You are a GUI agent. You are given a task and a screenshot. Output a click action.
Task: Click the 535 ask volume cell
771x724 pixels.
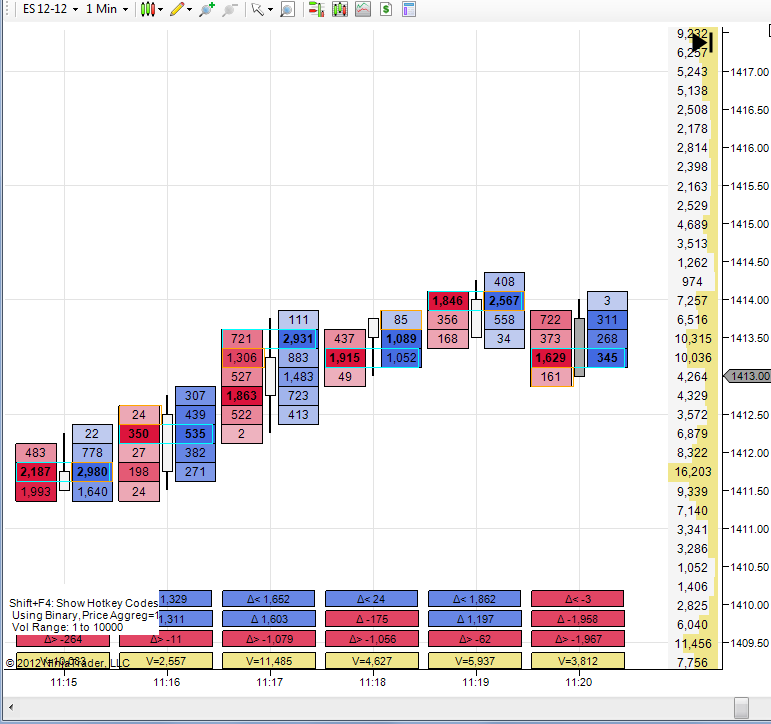point(195,434)
